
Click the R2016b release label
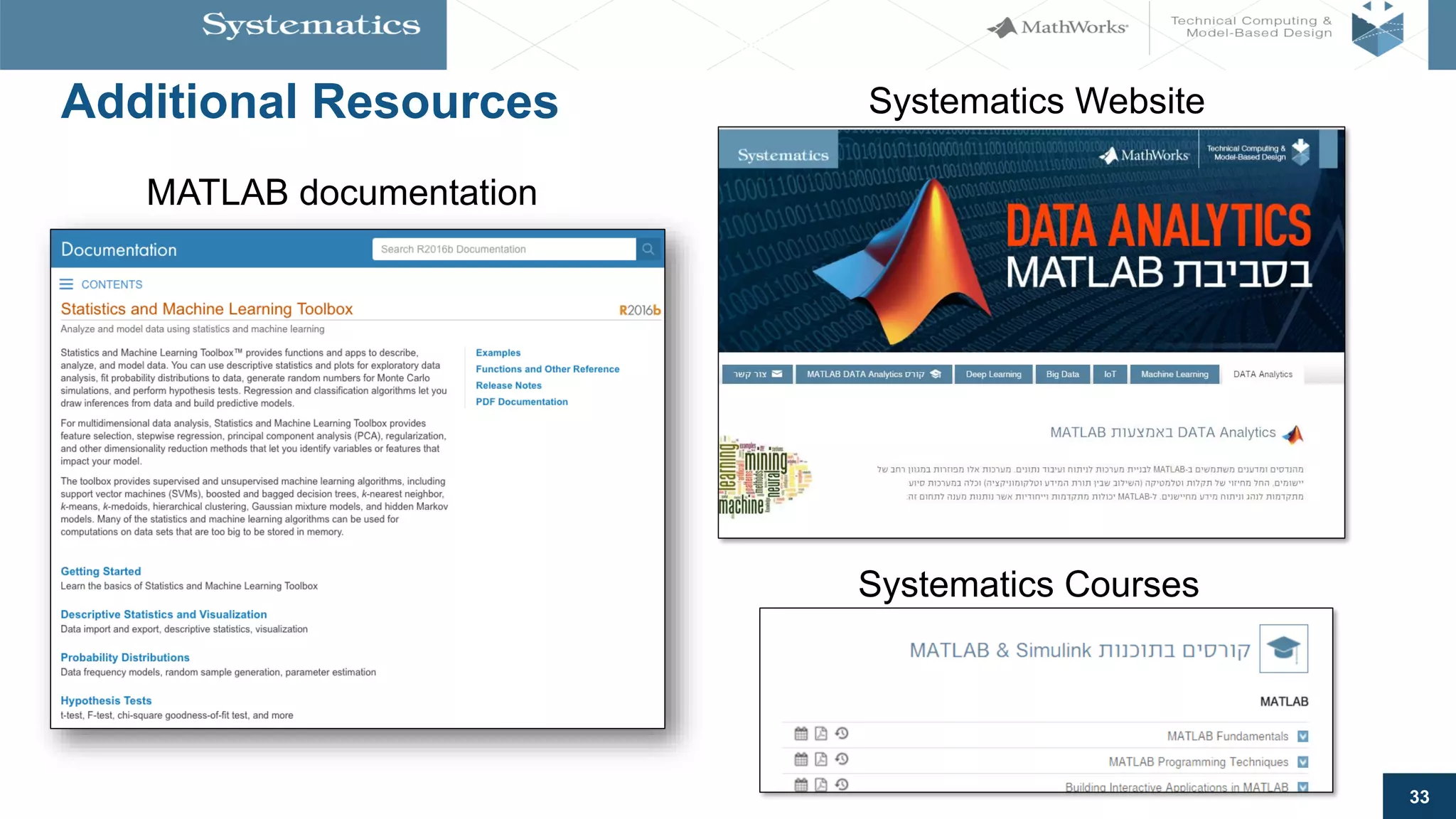640,310
